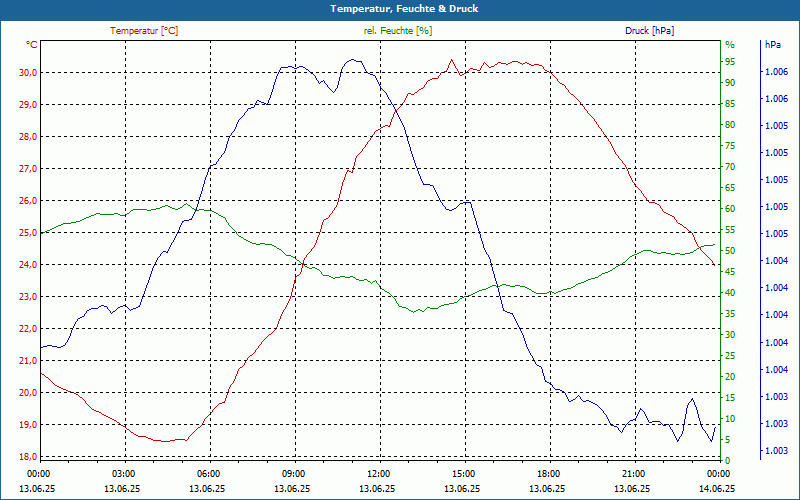800x500 pixels.
Task: Click the "21,0" temperature axis tick
Action: pyautogui.click(x=28, y=361)
